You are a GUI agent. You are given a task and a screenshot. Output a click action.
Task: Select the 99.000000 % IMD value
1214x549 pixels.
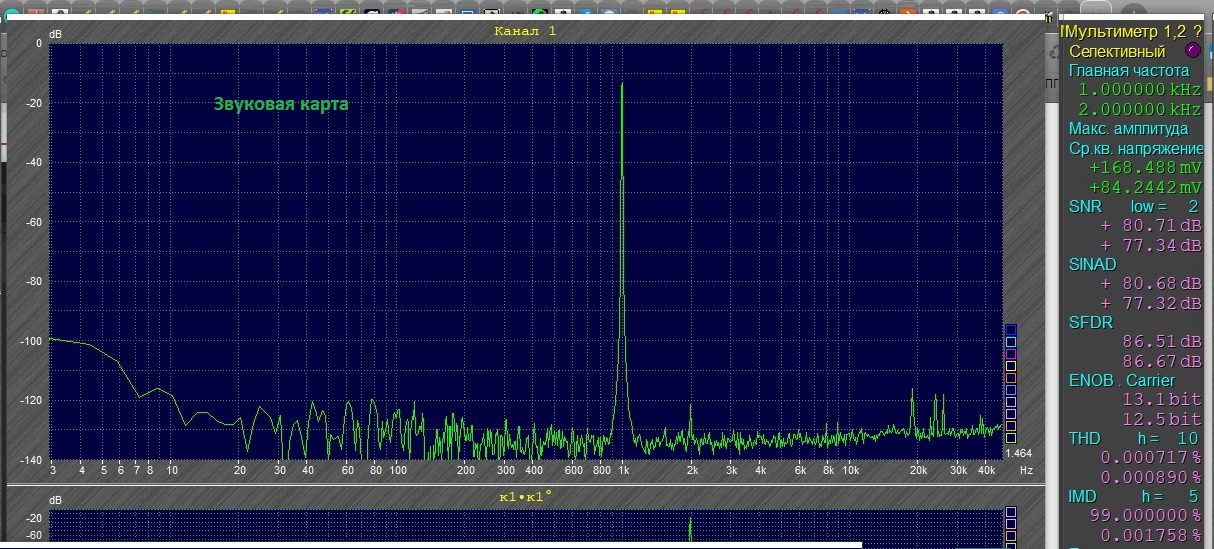[1145, 516]
